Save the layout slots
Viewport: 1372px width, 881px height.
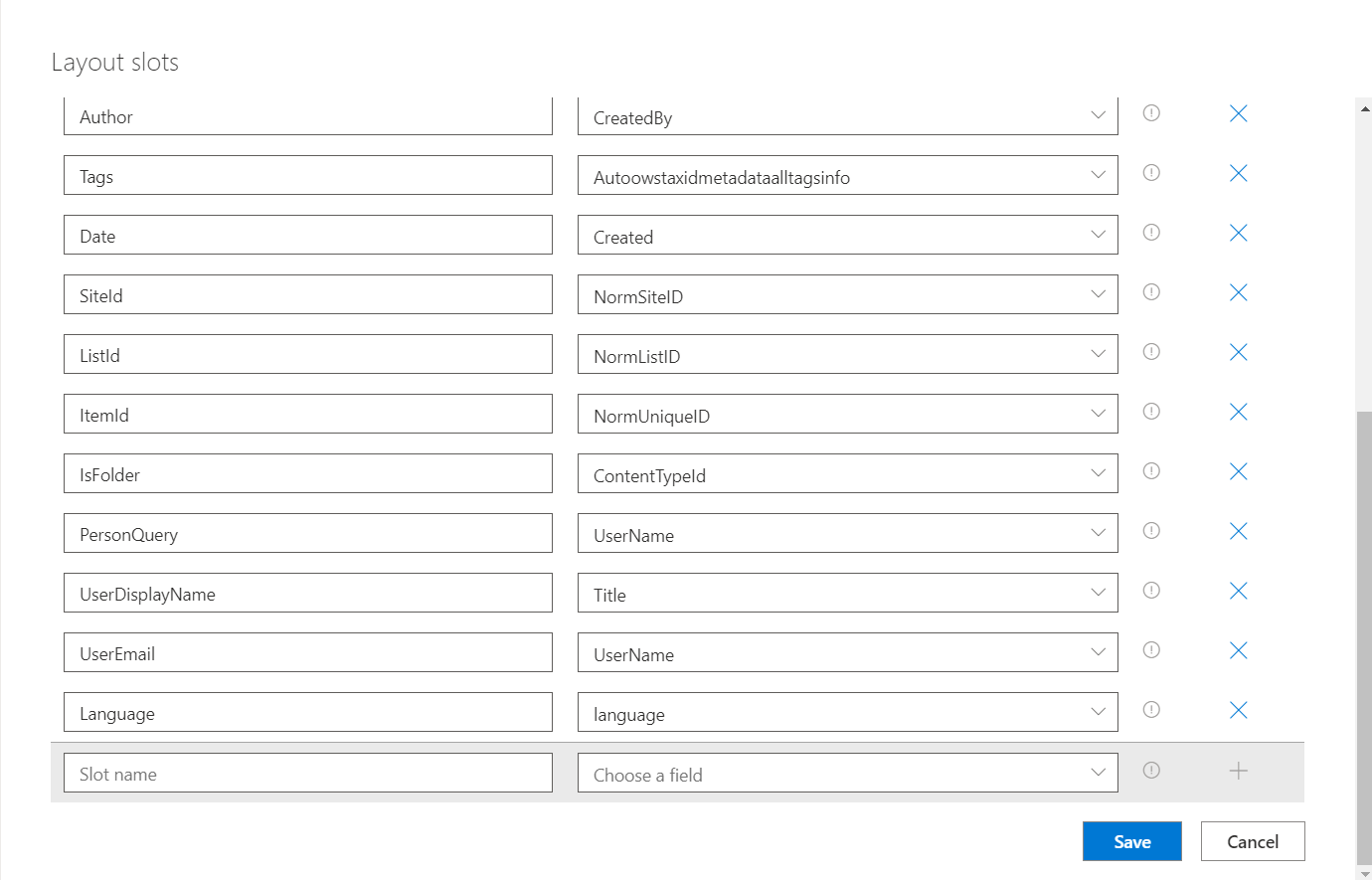[1131, 840]
